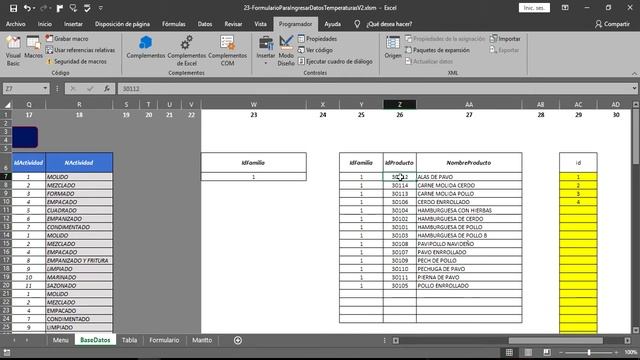Open control Propiedades
The width and height of the screenshot is (640, 360).
pyautogui.click(x=317, y=39)
